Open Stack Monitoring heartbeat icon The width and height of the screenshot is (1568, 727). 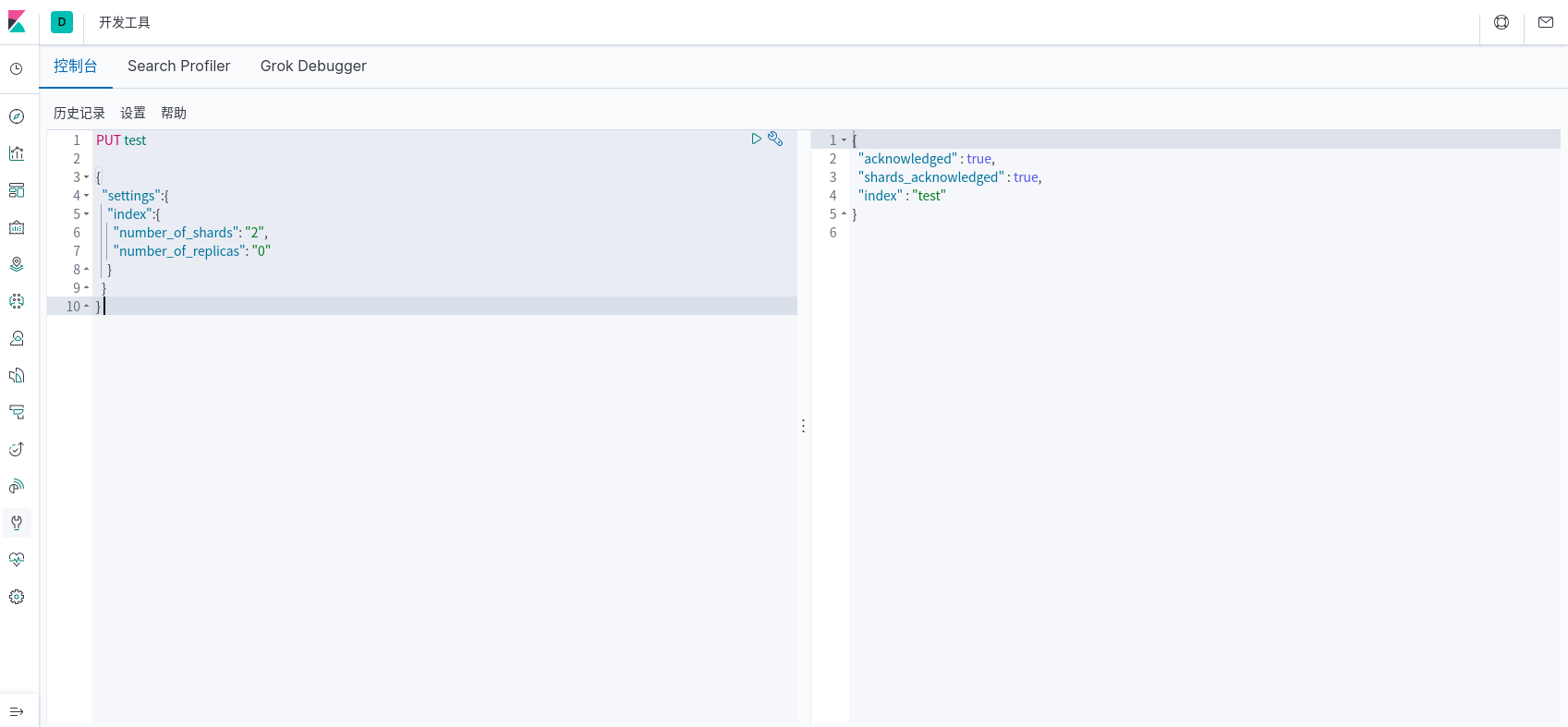17,560
